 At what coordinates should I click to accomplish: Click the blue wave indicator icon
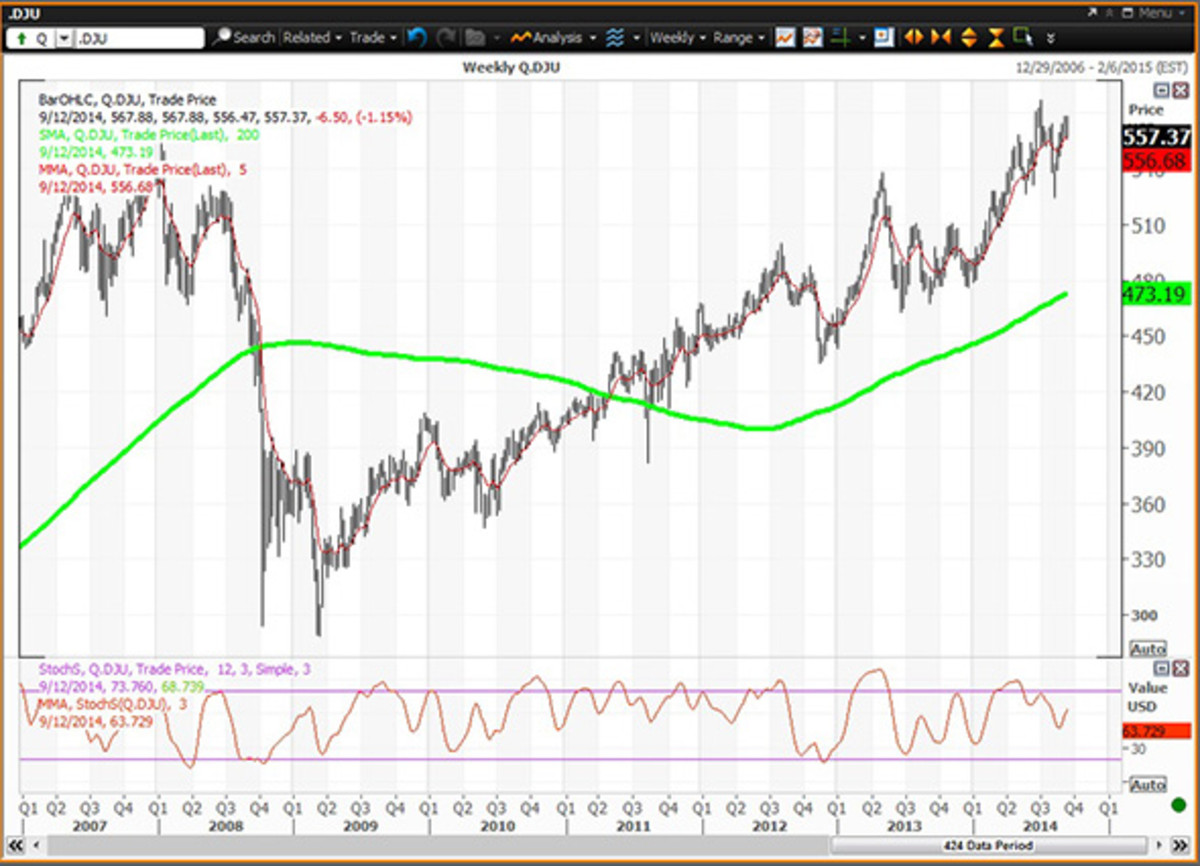pos(615,38)
